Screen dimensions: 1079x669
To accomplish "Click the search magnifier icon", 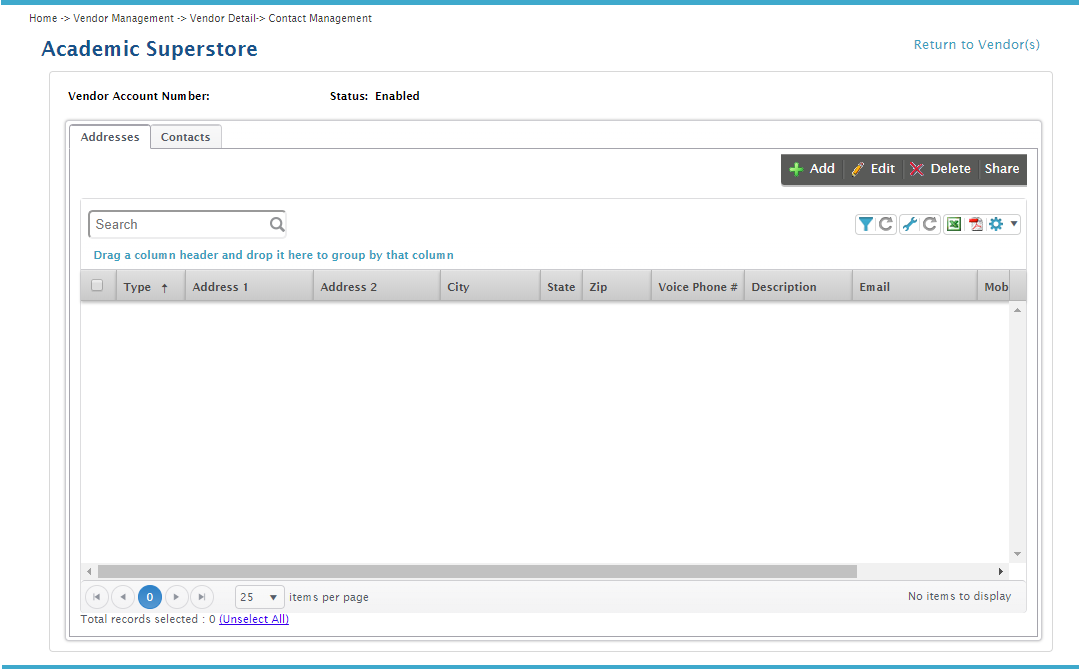I will click(x=277, y=224).
